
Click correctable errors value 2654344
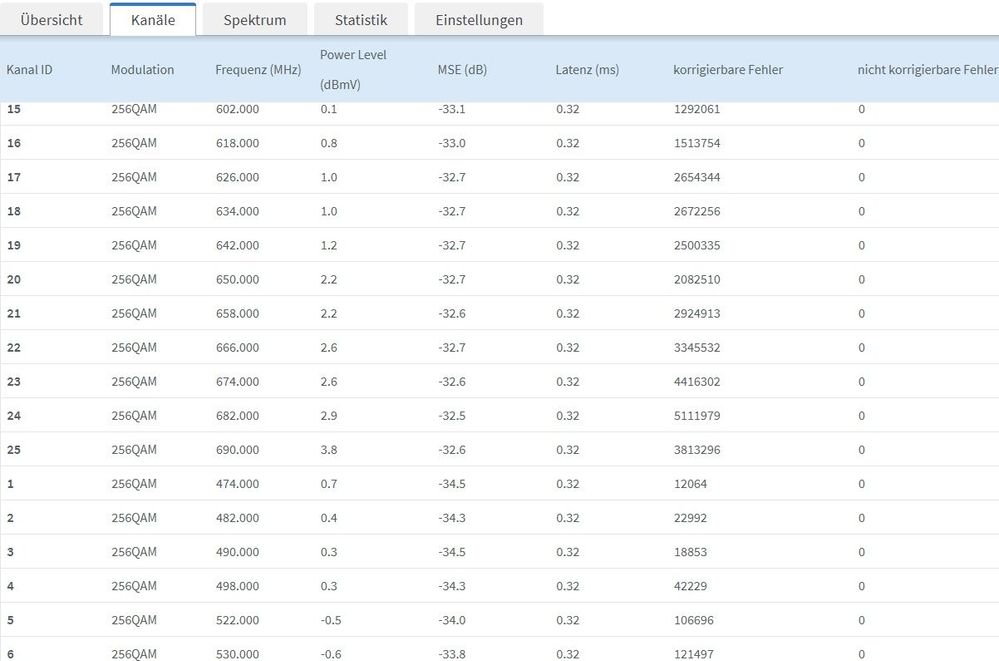[697, 177]
